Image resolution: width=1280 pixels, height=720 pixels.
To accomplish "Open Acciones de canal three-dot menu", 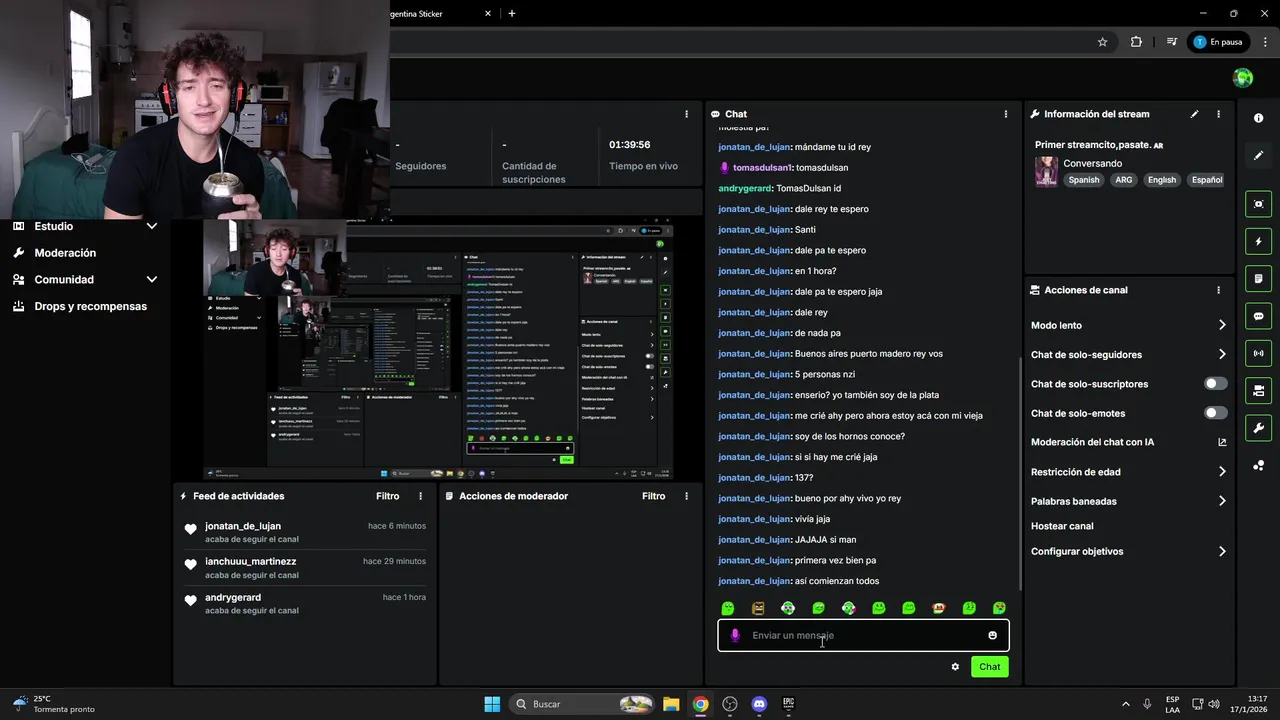I will 1218,290.
